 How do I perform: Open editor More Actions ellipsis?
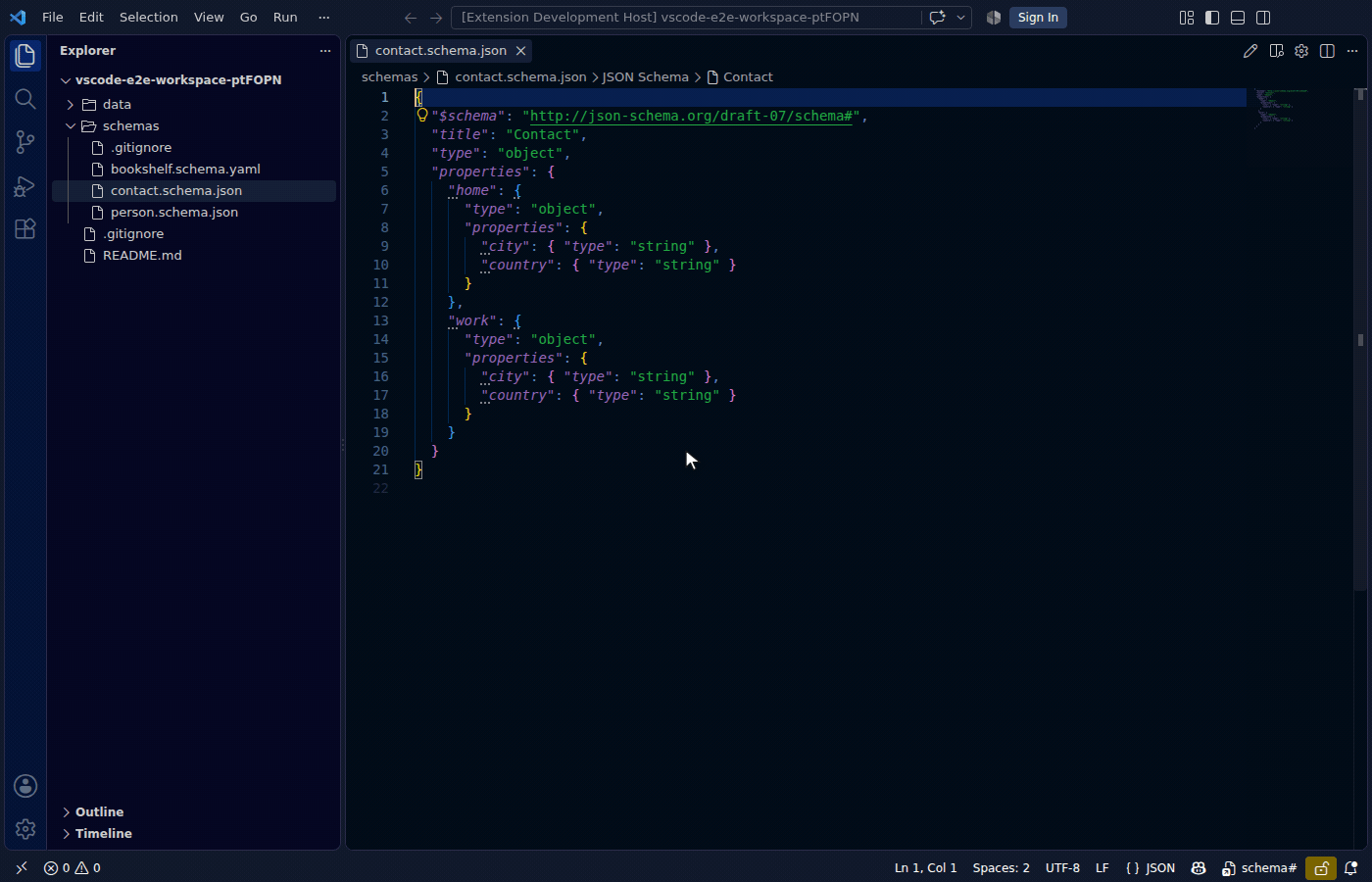point(1352,51)
